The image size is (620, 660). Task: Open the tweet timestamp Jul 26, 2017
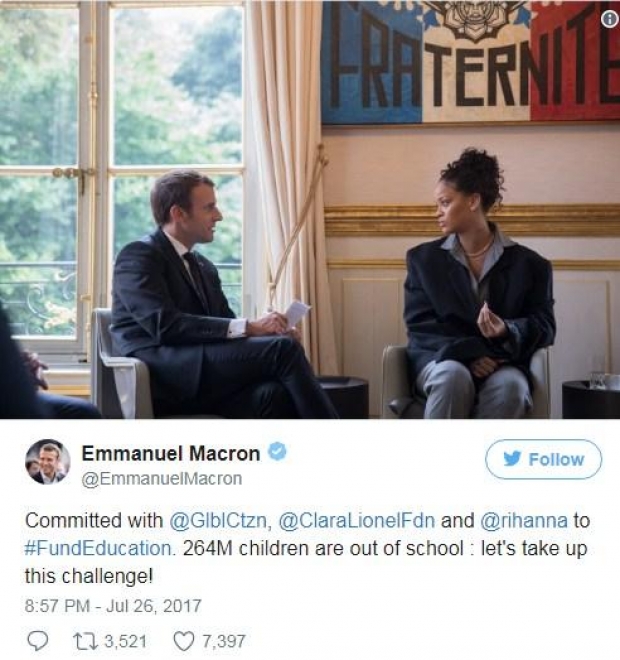coord(113,606)
